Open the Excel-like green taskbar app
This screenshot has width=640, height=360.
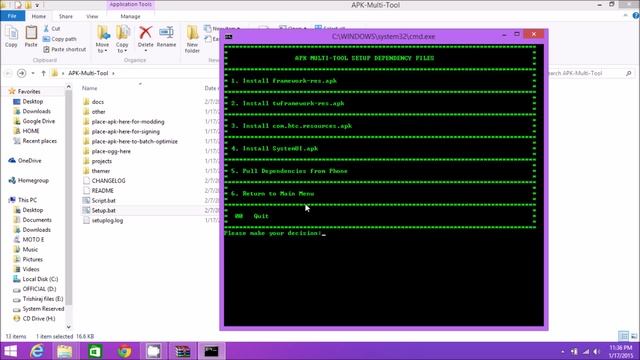[x=95, y=351]
